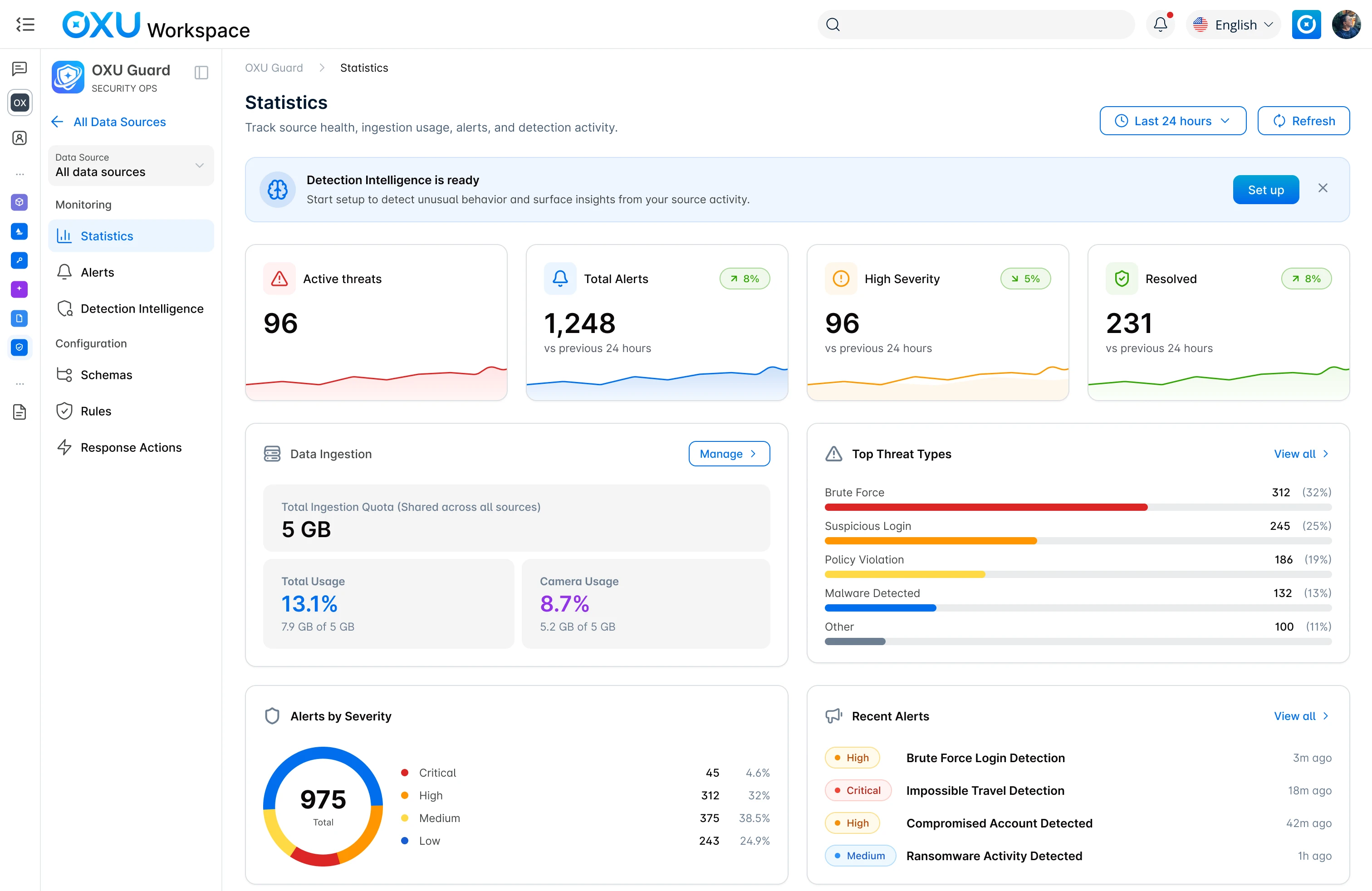Click the blue OXU app icon in header
1372x891 pixels.
pos(1306,24)
